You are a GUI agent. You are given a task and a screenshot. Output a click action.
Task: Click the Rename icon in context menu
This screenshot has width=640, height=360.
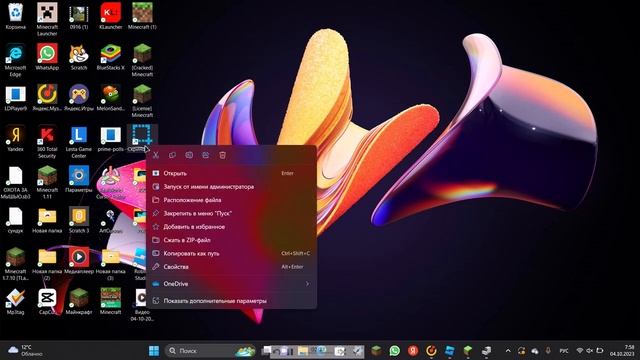[x=189, y=155]
